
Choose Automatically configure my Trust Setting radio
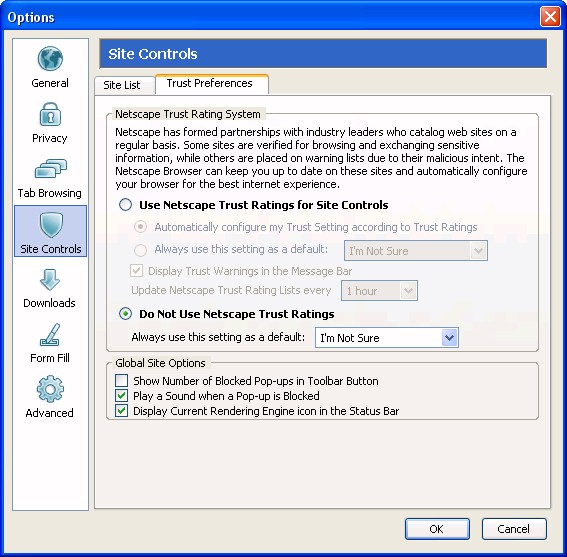coord(140,227)
